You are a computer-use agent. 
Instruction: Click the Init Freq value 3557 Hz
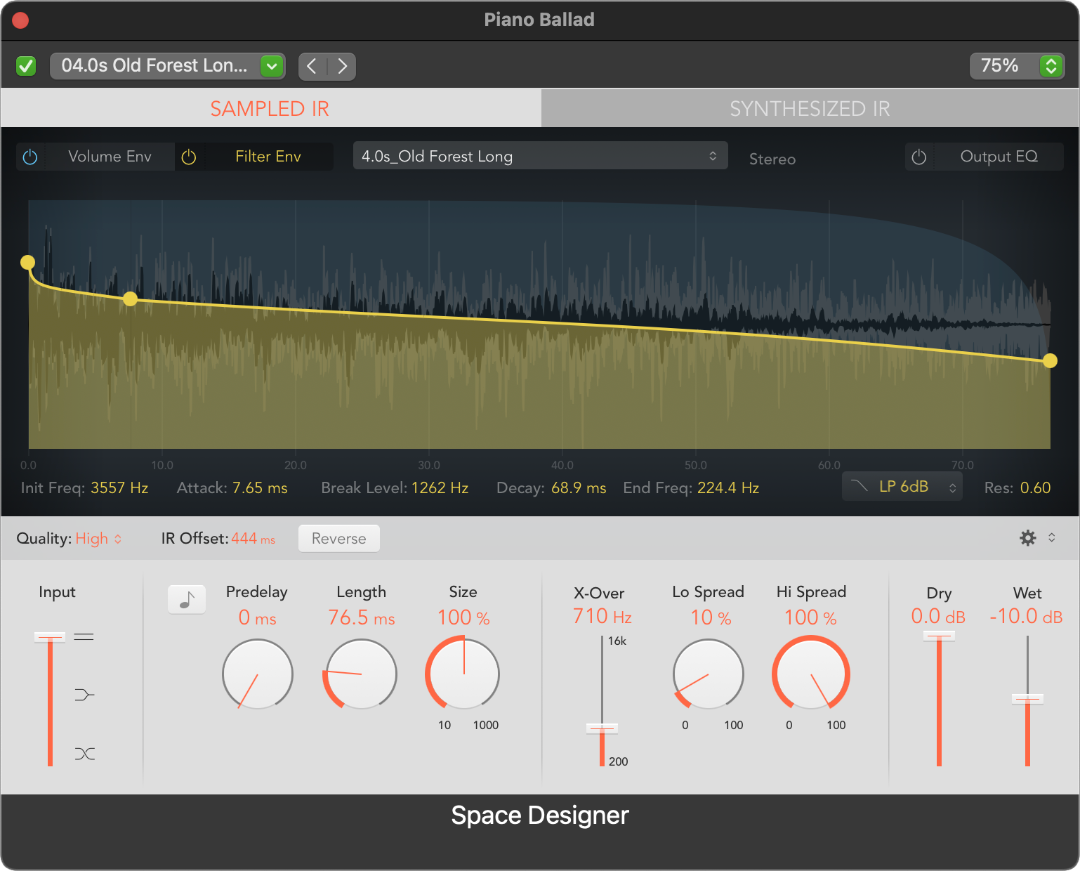[x=119, y=488]
